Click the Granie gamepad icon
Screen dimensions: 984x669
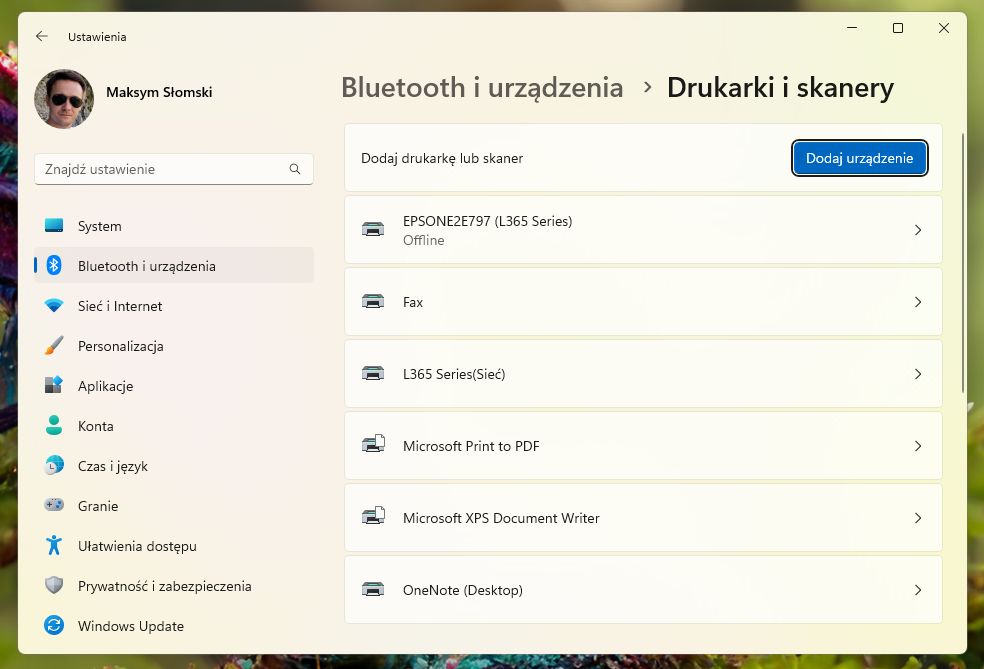[56, 506]
